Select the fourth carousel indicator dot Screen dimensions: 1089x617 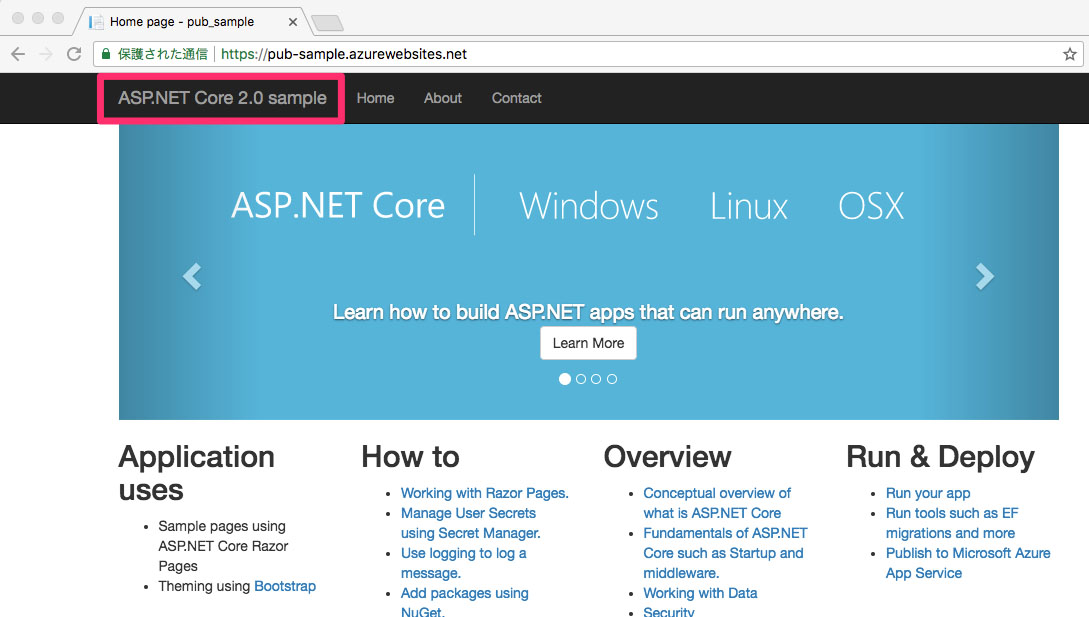[x=612, y=378]
